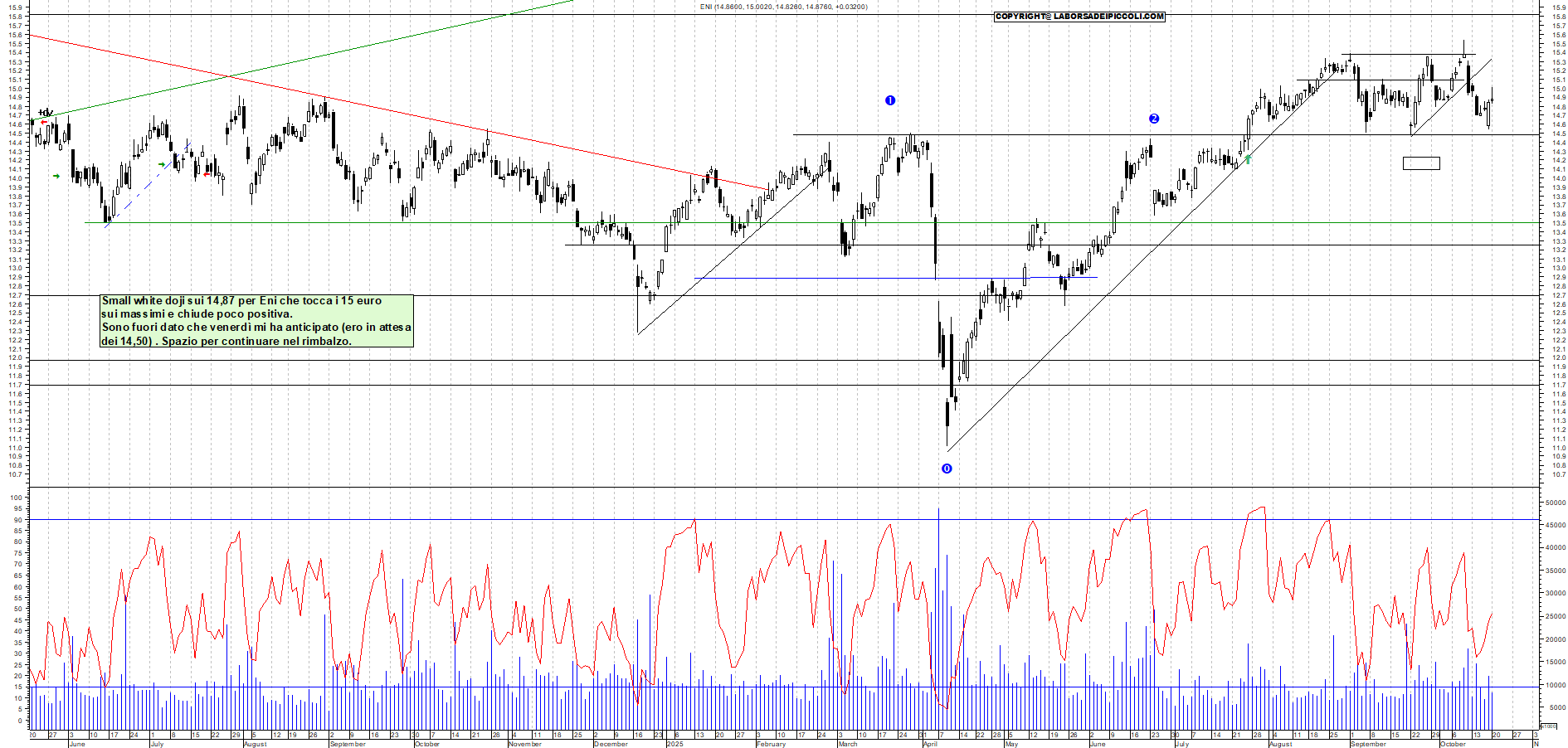Viewport: 1568px width, 748px height.
Task: Click the red arrow beside the tdv label
Action: click(44, 122)
